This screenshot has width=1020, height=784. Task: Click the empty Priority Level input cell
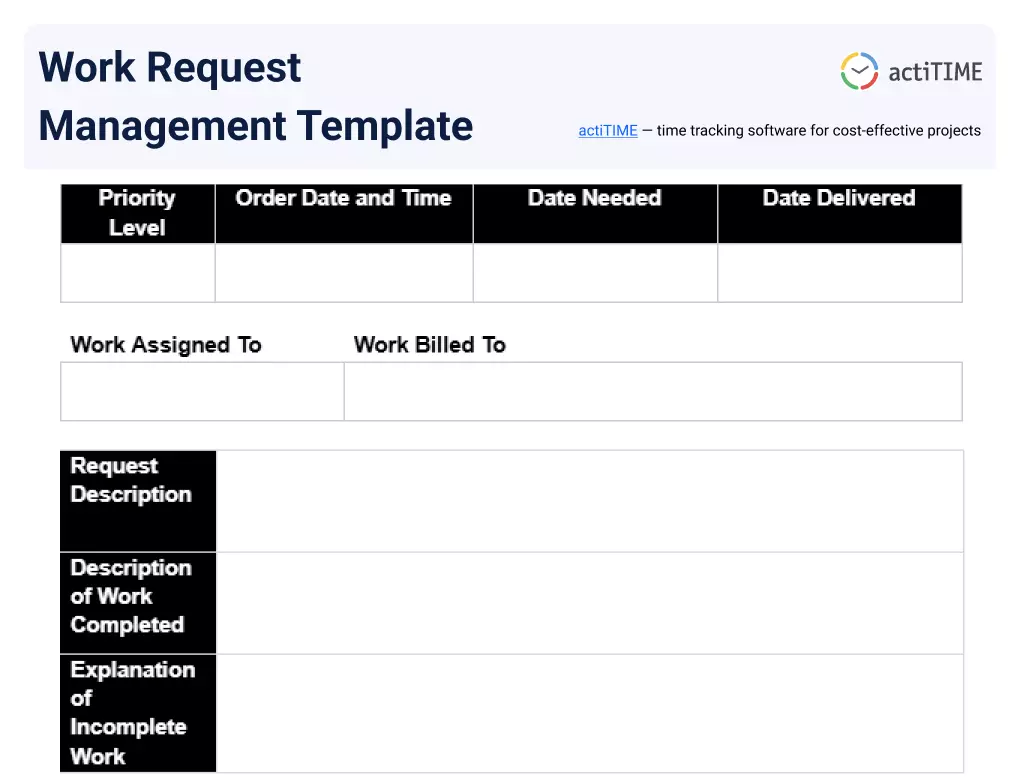coord(137,272)
